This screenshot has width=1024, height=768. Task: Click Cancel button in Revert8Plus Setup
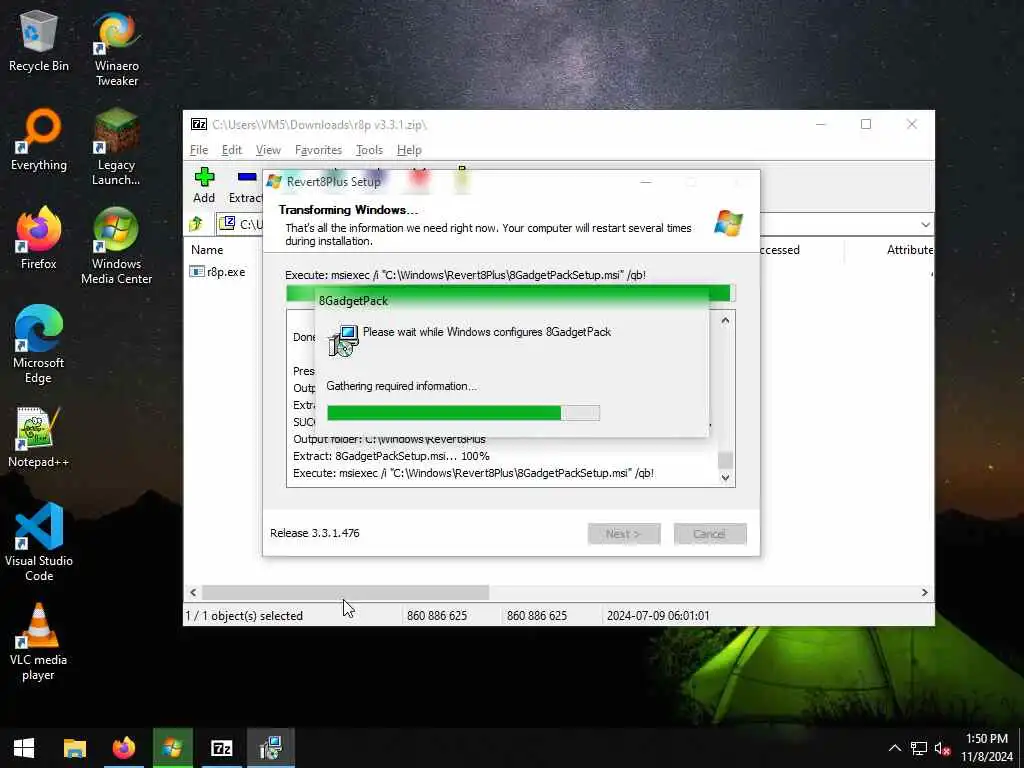coord(710,534)
